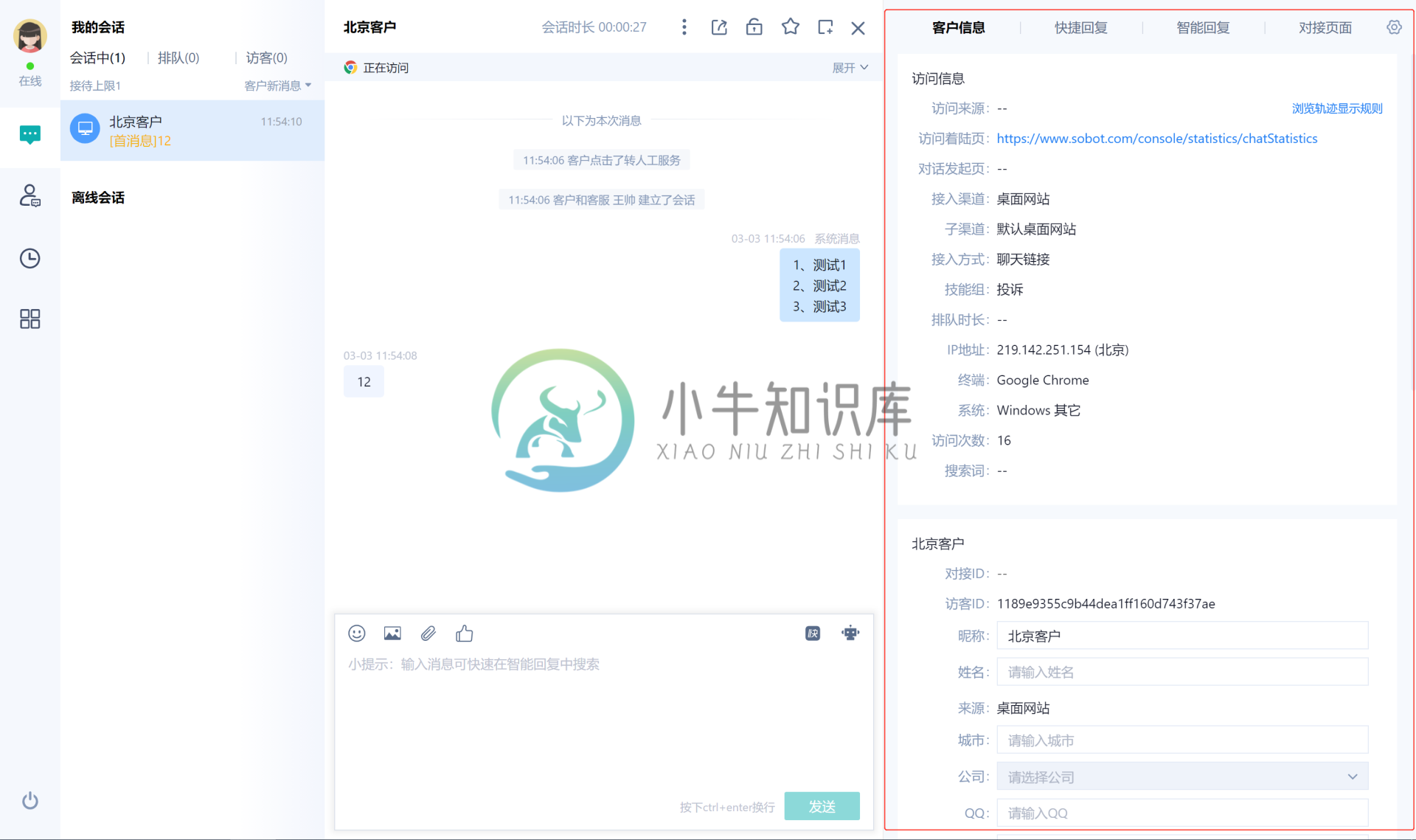The height and width of the screenshot is (840, 1416).
Task: Switch to the 会话中(1) tab
Action: (x=97, y=58)
